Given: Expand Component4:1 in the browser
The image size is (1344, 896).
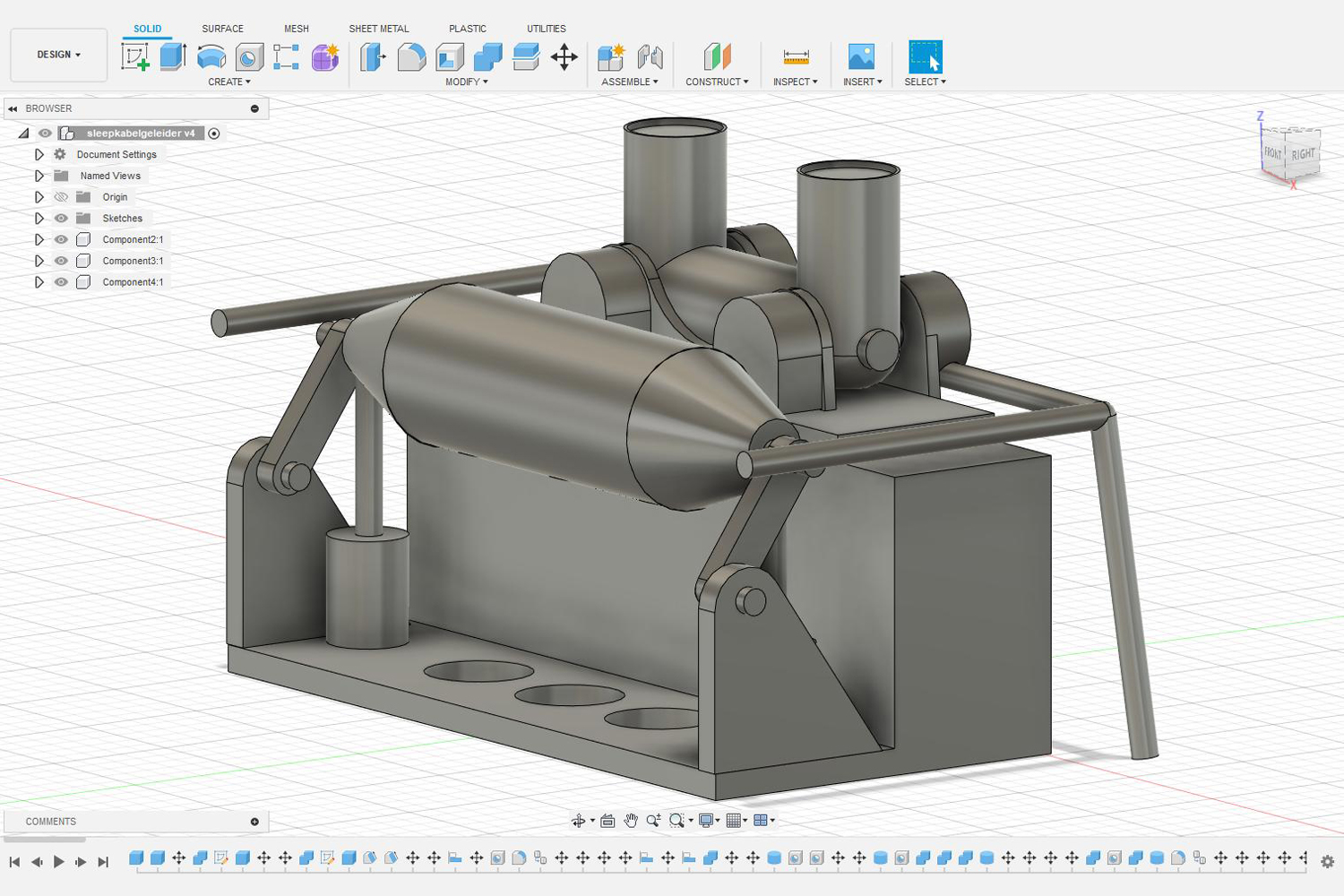Looking at the screenshot, I should (x=39, y=282).
